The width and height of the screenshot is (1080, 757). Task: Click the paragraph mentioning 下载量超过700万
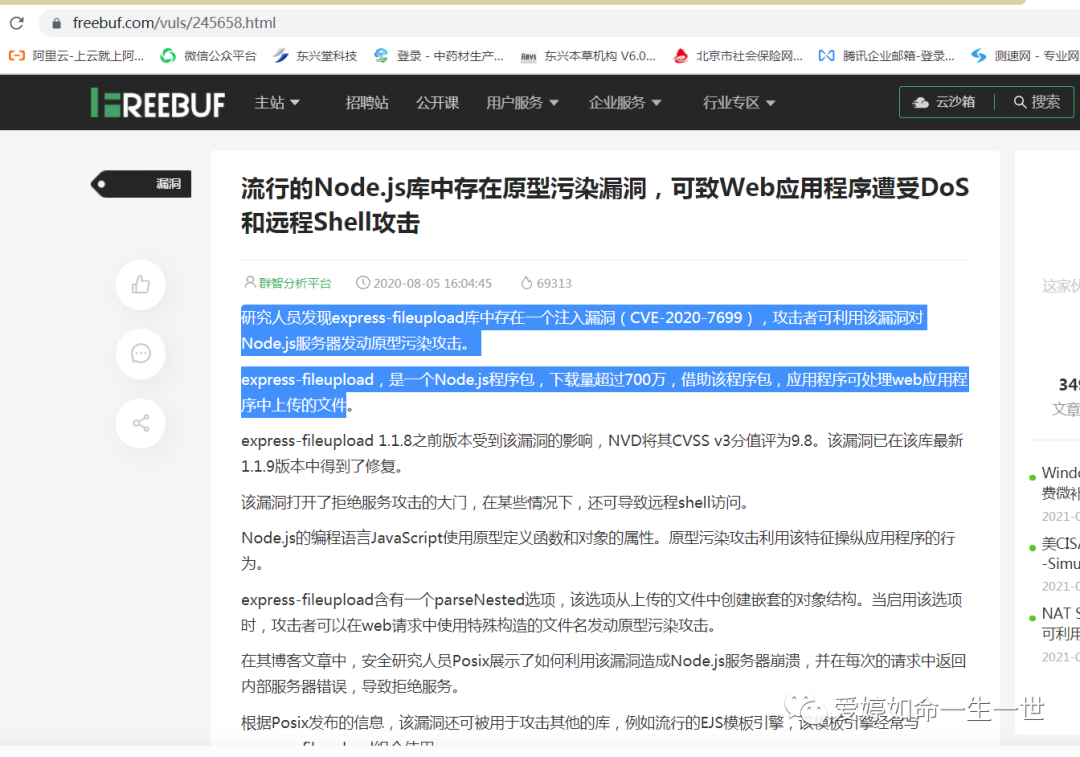coord(605,392)
